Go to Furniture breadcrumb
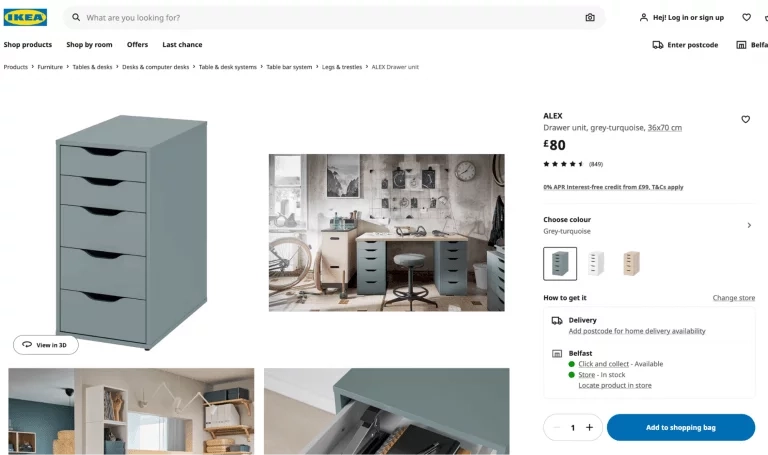 (50, 67)
